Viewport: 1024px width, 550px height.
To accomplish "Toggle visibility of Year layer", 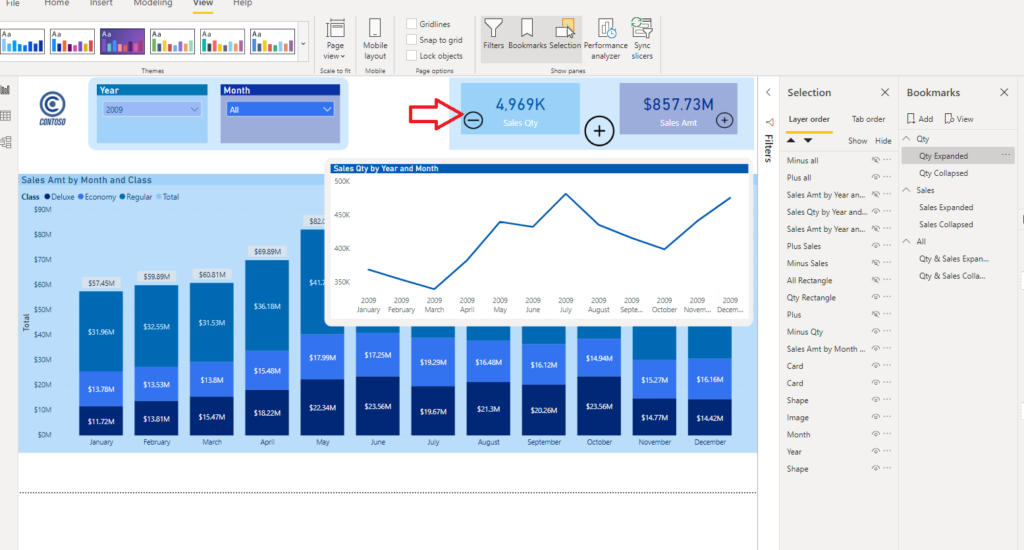I will click(x=875, y=451).
